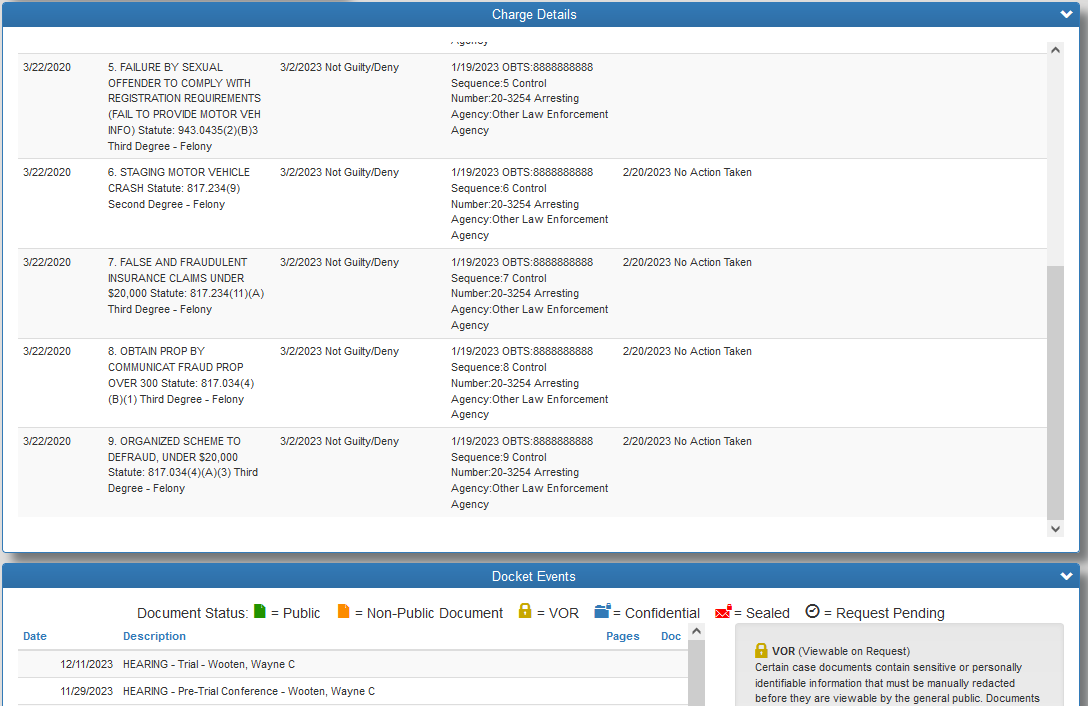Click the Charge Details header title
The width and height of the screenshot is (1088, 706).
tap(534, 15)
